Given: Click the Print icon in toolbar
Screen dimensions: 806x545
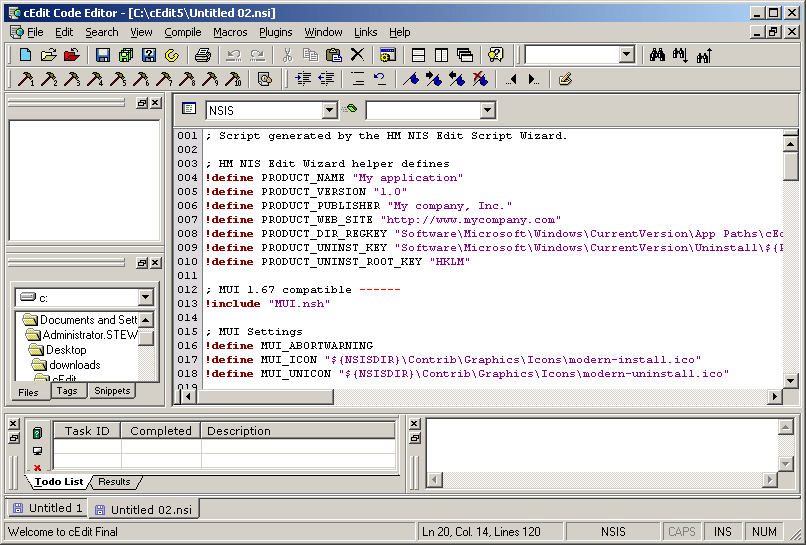Looking at the screenshot, I should tap(203, 55).
